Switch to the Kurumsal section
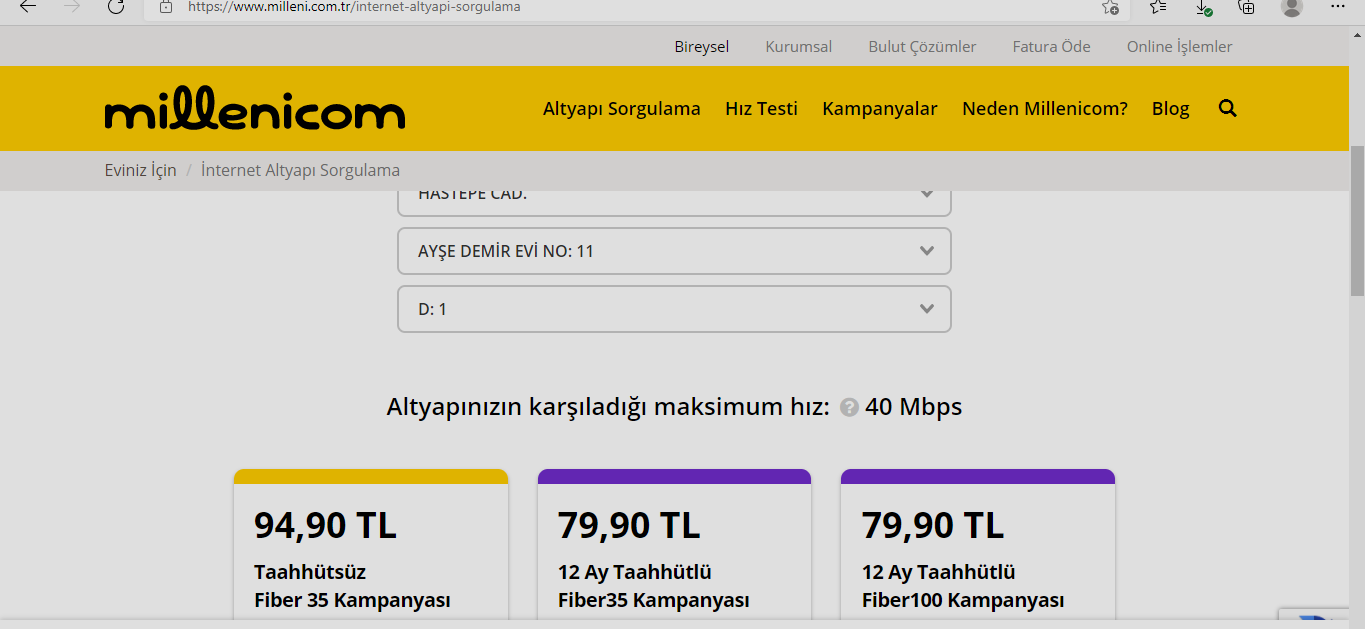The width and height of the screenshot is (1365, 629). coord(799,46)
